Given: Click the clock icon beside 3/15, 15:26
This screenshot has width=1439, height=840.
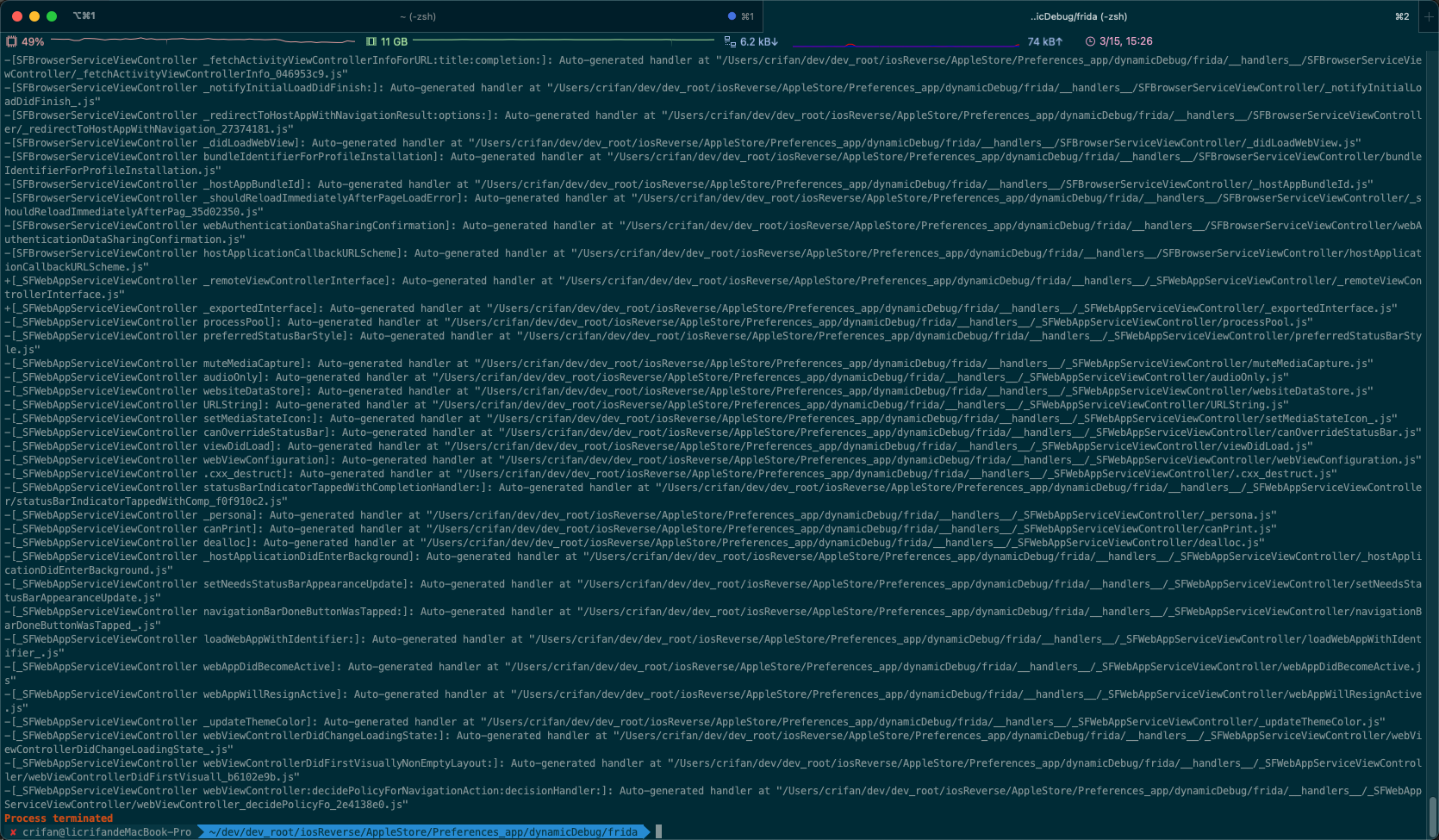Looking at the screenshot, I should [1090, 41].
